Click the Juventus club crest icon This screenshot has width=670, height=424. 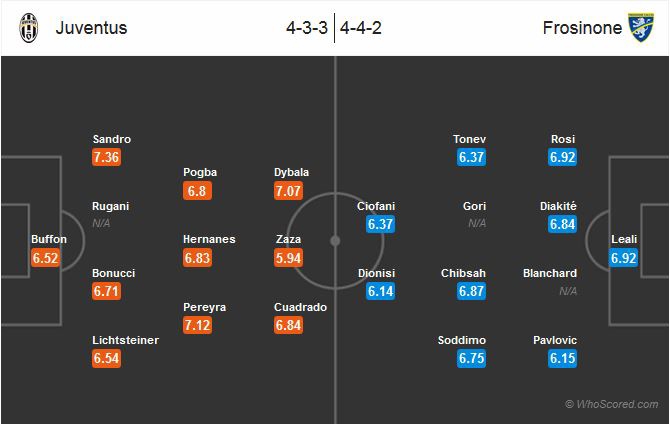29,28
